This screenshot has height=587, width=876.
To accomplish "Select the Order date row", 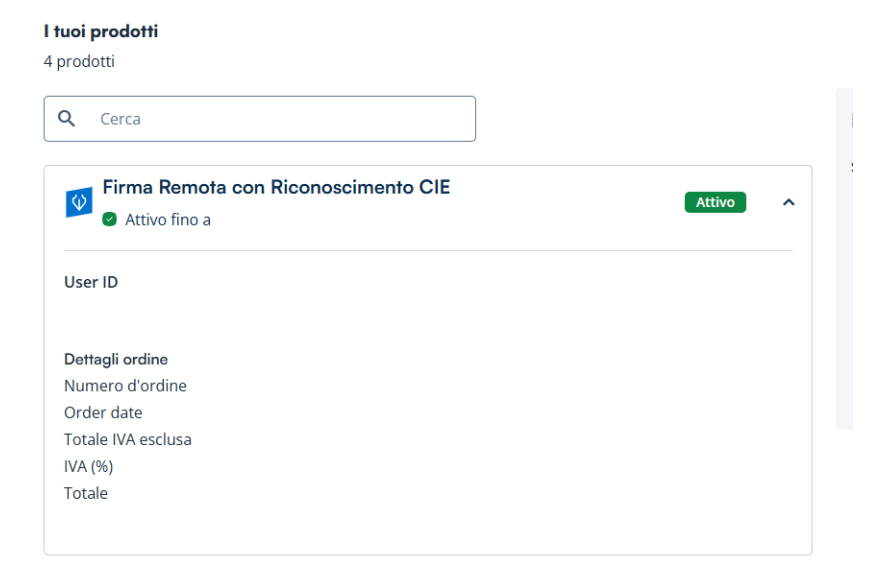I will pos(103,413).
